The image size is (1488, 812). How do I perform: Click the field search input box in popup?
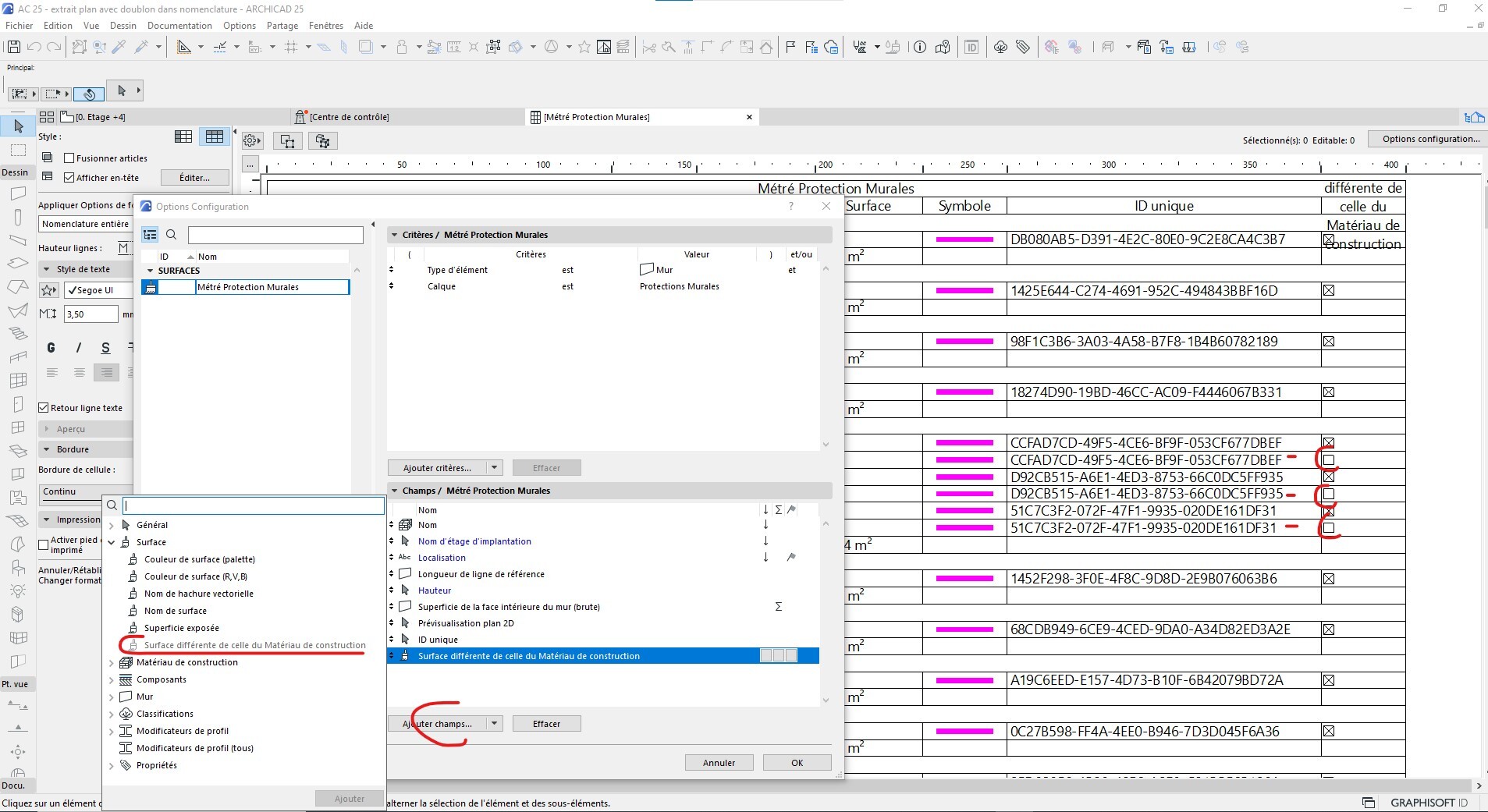click(254, 505)
